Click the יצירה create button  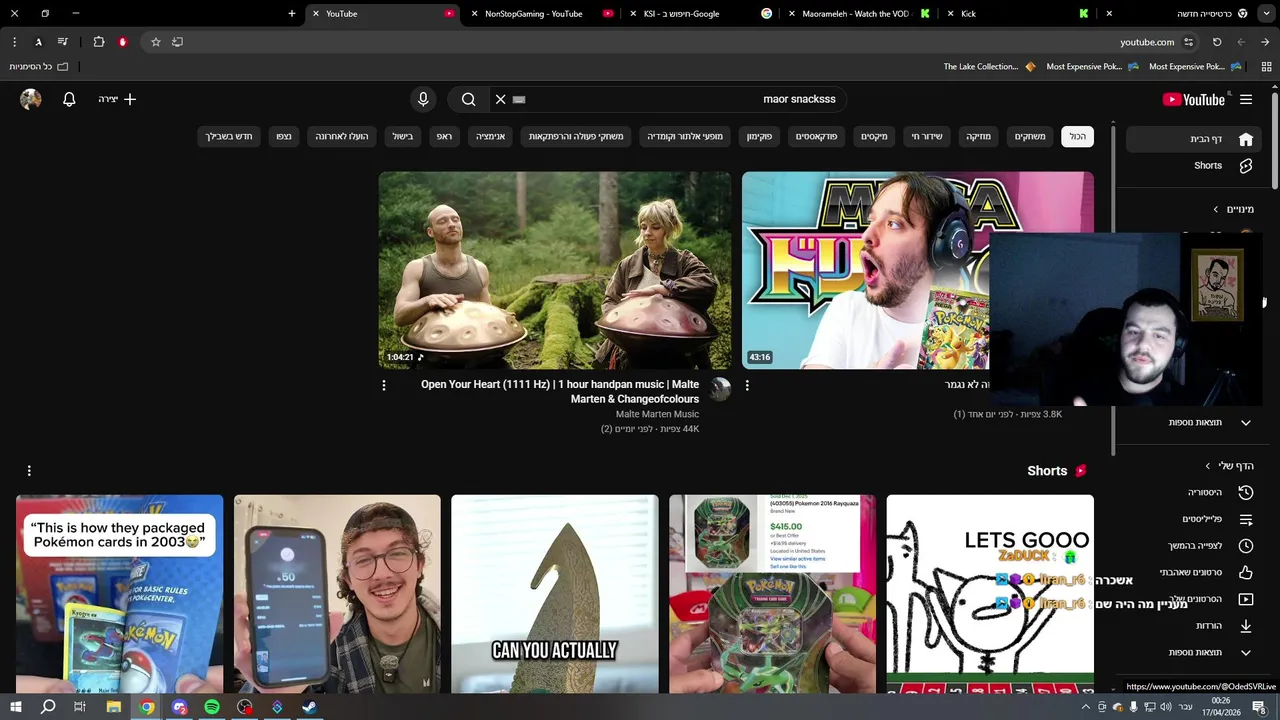click(x=117, y=99)
